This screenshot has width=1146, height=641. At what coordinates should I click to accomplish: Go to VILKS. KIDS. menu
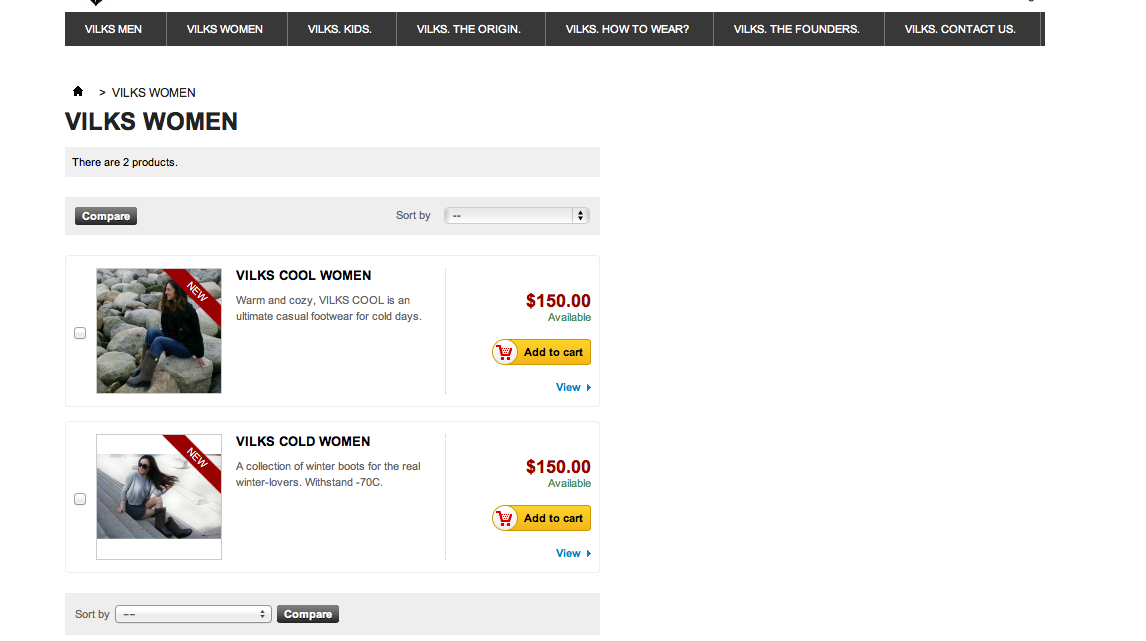coord(340,29)
